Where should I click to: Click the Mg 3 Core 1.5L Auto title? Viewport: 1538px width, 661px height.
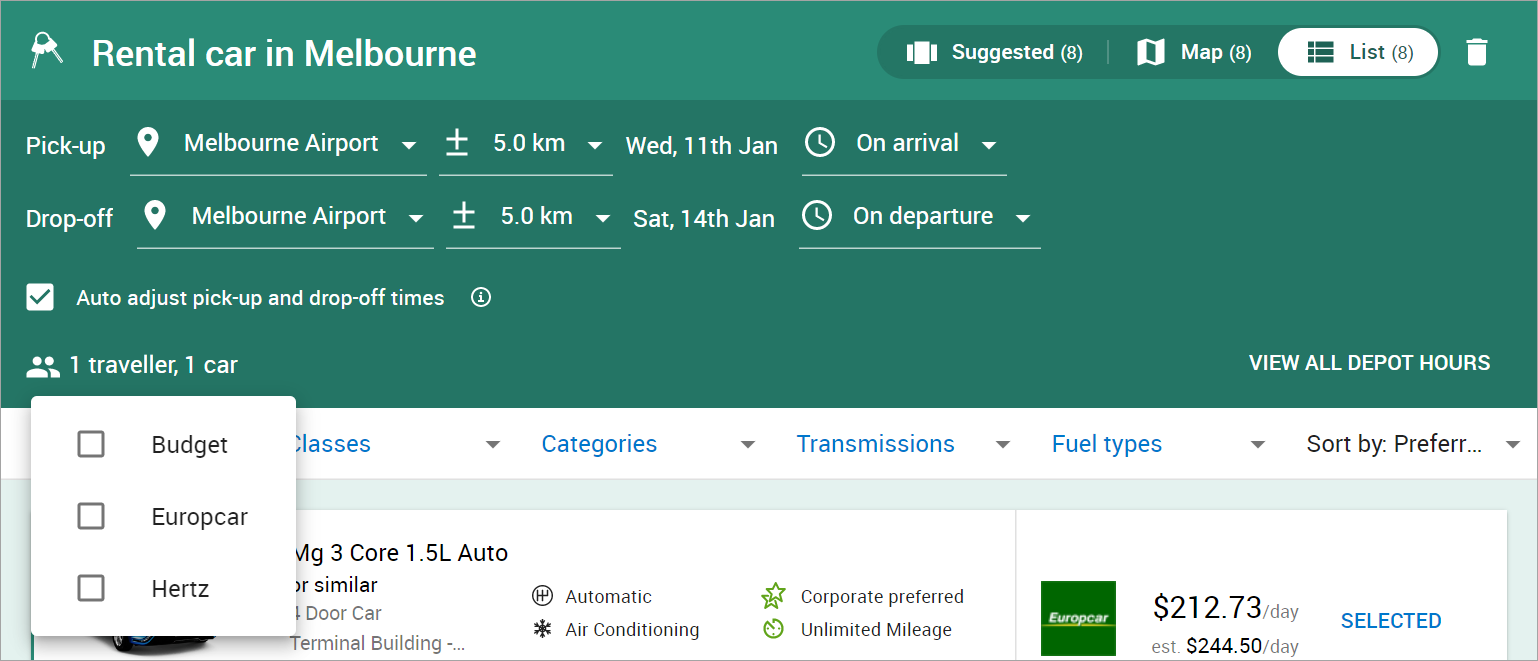point(400,553)
